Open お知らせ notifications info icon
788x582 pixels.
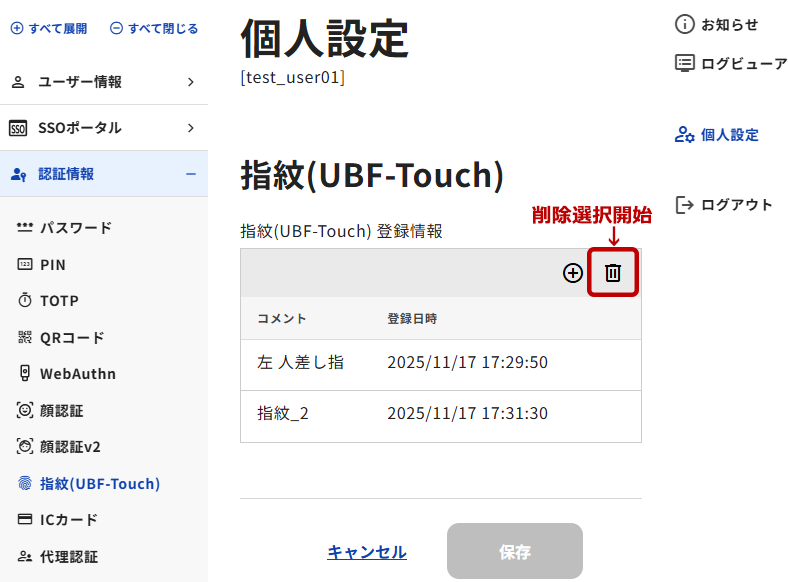pyautogui.click(x=685, y=24)
